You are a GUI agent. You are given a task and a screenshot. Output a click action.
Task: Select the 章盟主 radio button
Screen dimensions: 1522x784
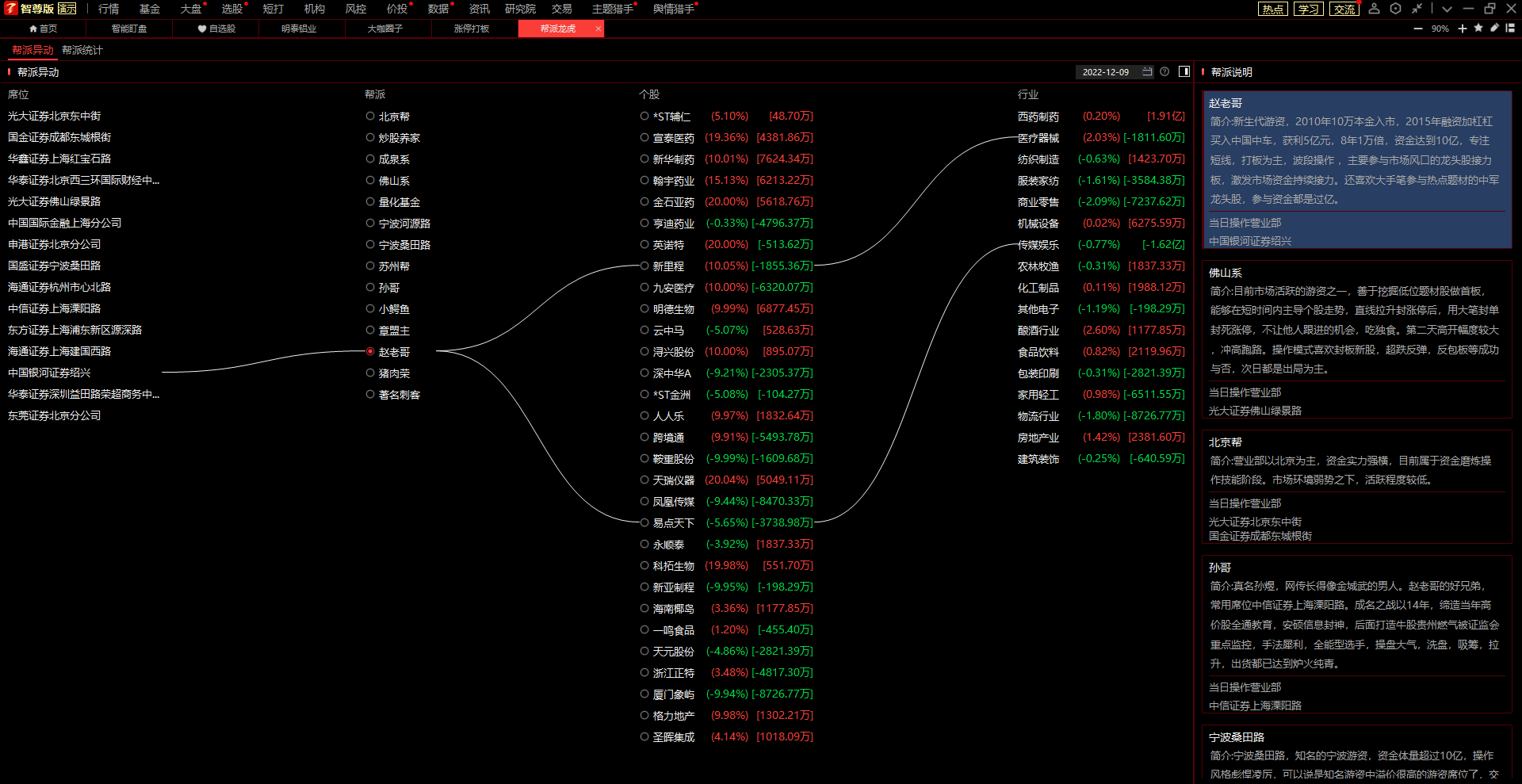(370, 331)
